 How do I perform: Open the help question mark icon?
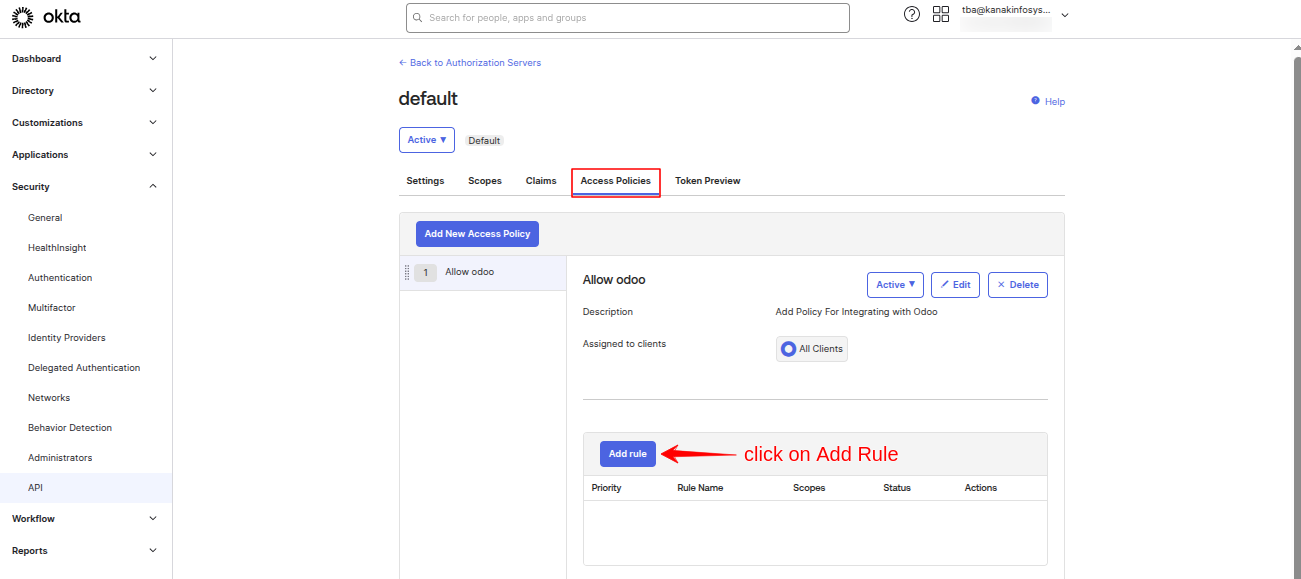(911, 14)
